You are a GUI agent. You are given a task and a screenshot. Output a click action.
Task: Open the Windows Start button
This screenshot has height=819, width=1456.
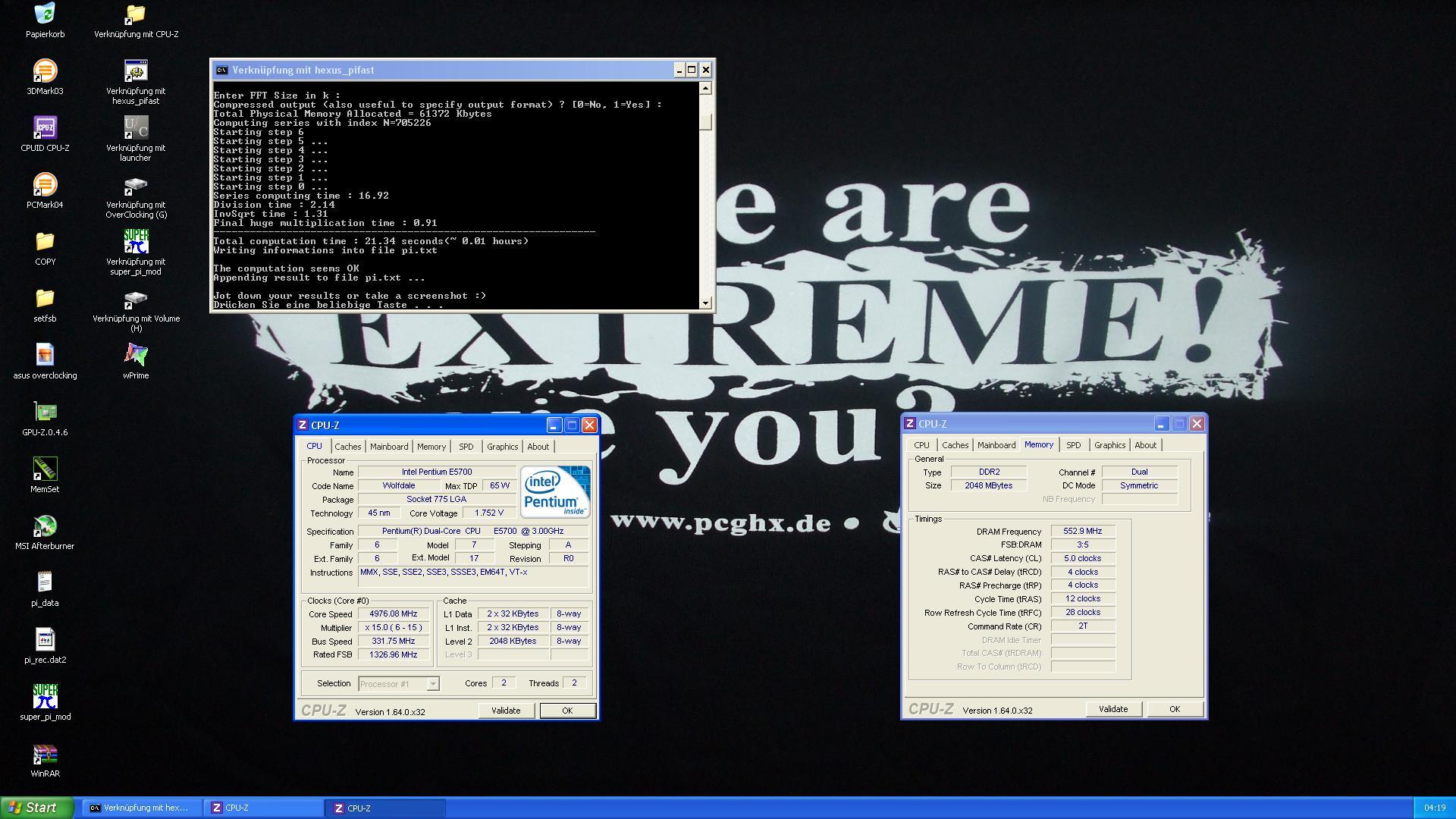pos(37,808)
